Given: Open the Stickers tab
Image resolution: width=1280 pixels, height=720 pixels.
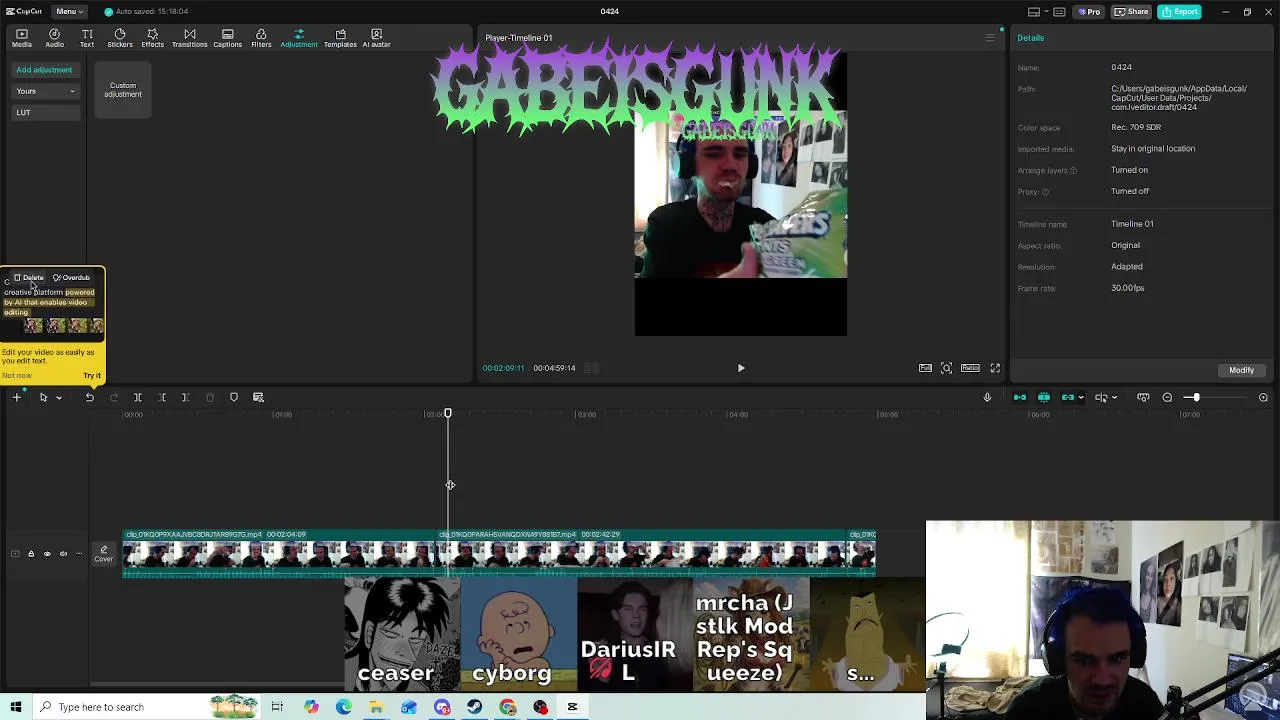Looking at the screenshot, I should 120,38.
